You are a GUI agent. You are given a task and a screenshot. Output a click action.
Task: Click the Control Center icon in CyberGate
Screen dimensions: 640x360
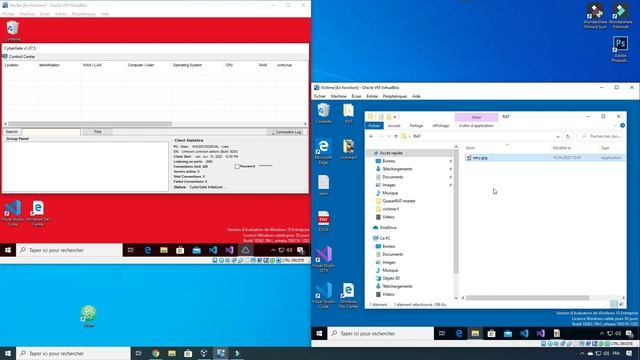[x=5, y=56]
